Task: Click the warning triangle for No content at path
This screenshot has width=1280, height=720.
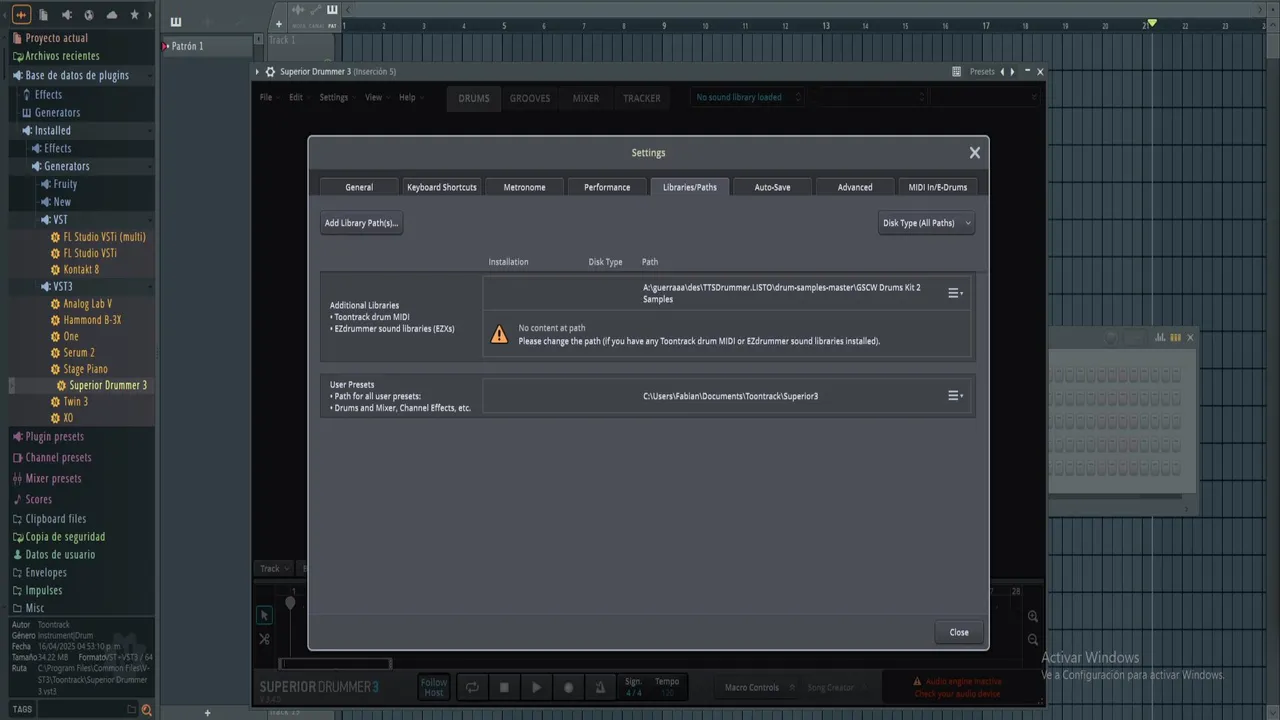Action: click(499, 334)
